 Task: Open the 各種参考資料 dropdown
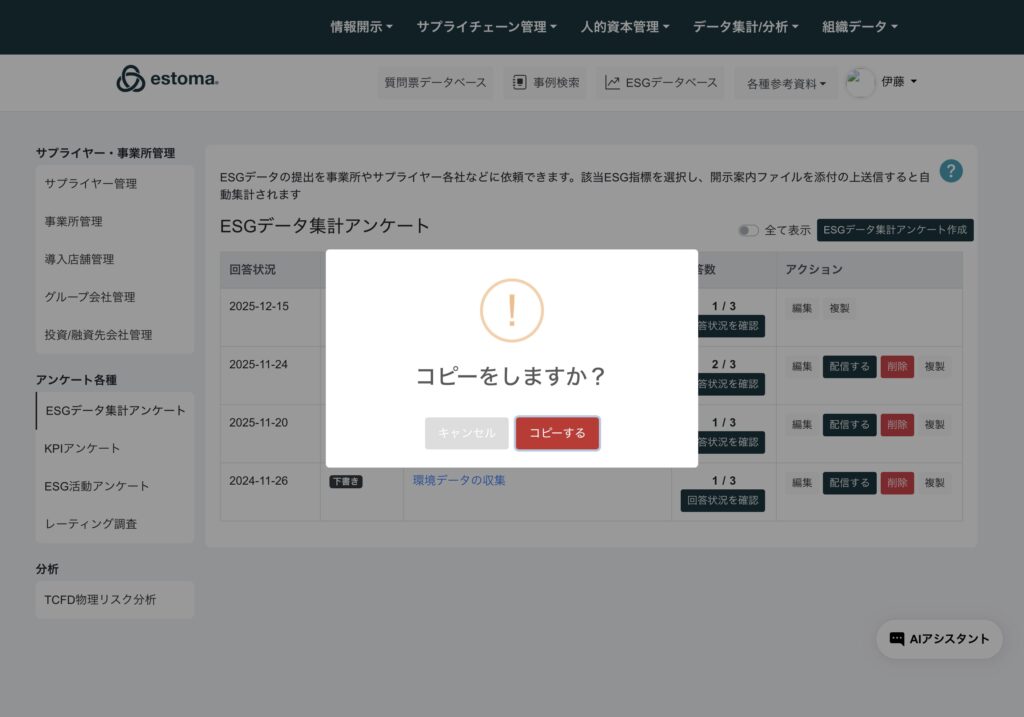point(786,84)
